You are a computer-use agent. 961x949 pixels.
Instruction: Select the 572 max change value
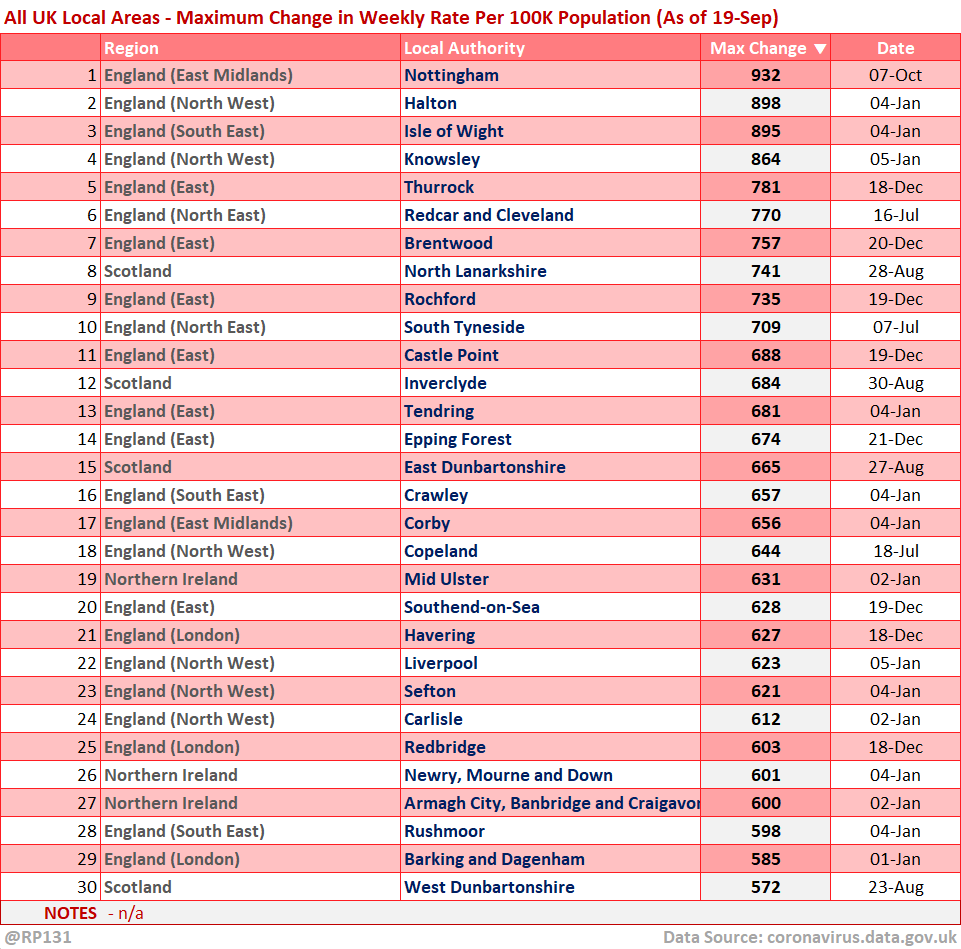(765, 887)
